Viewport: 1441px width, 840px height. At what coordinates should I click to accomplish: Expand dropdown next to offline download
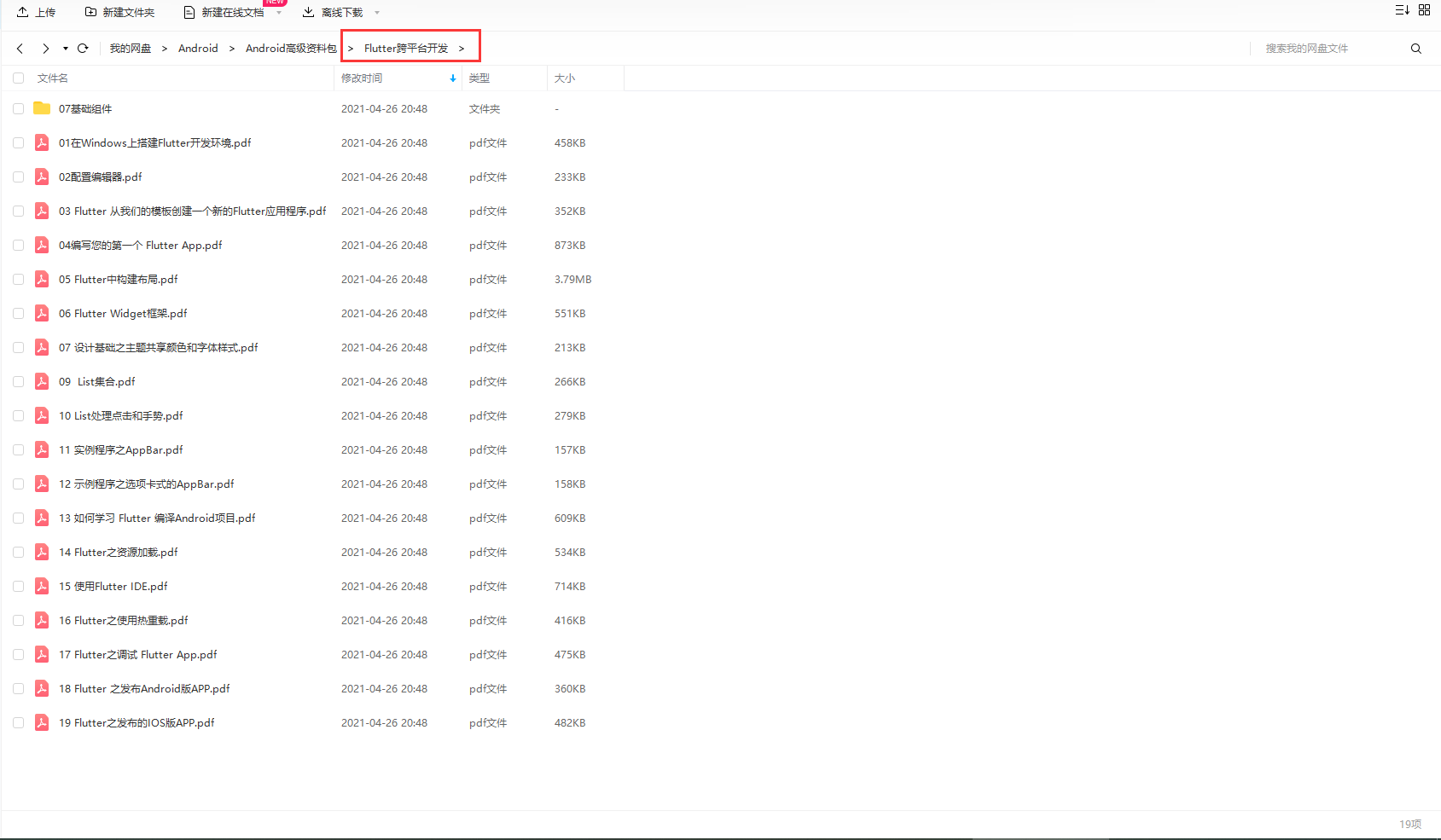[x=377, y=13]
